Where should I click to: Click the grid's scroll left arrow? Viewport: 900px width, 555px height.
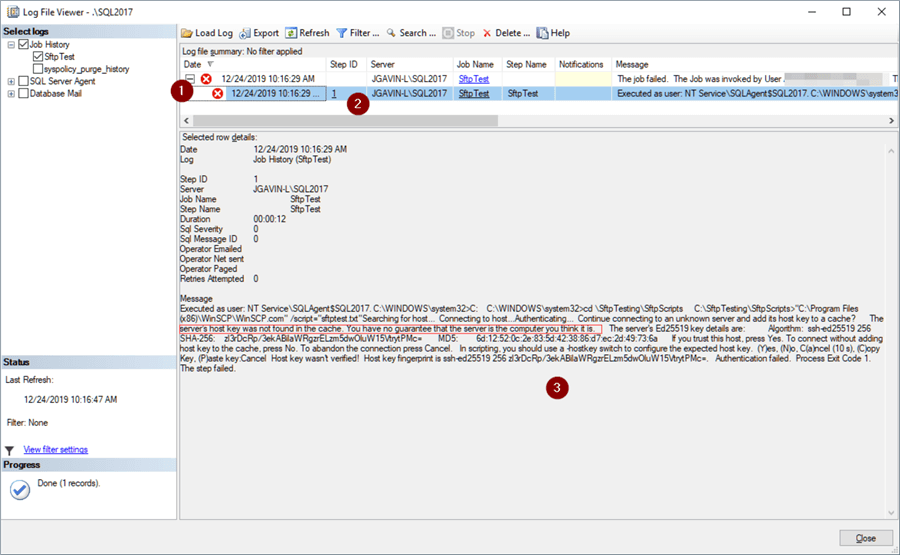186,121
